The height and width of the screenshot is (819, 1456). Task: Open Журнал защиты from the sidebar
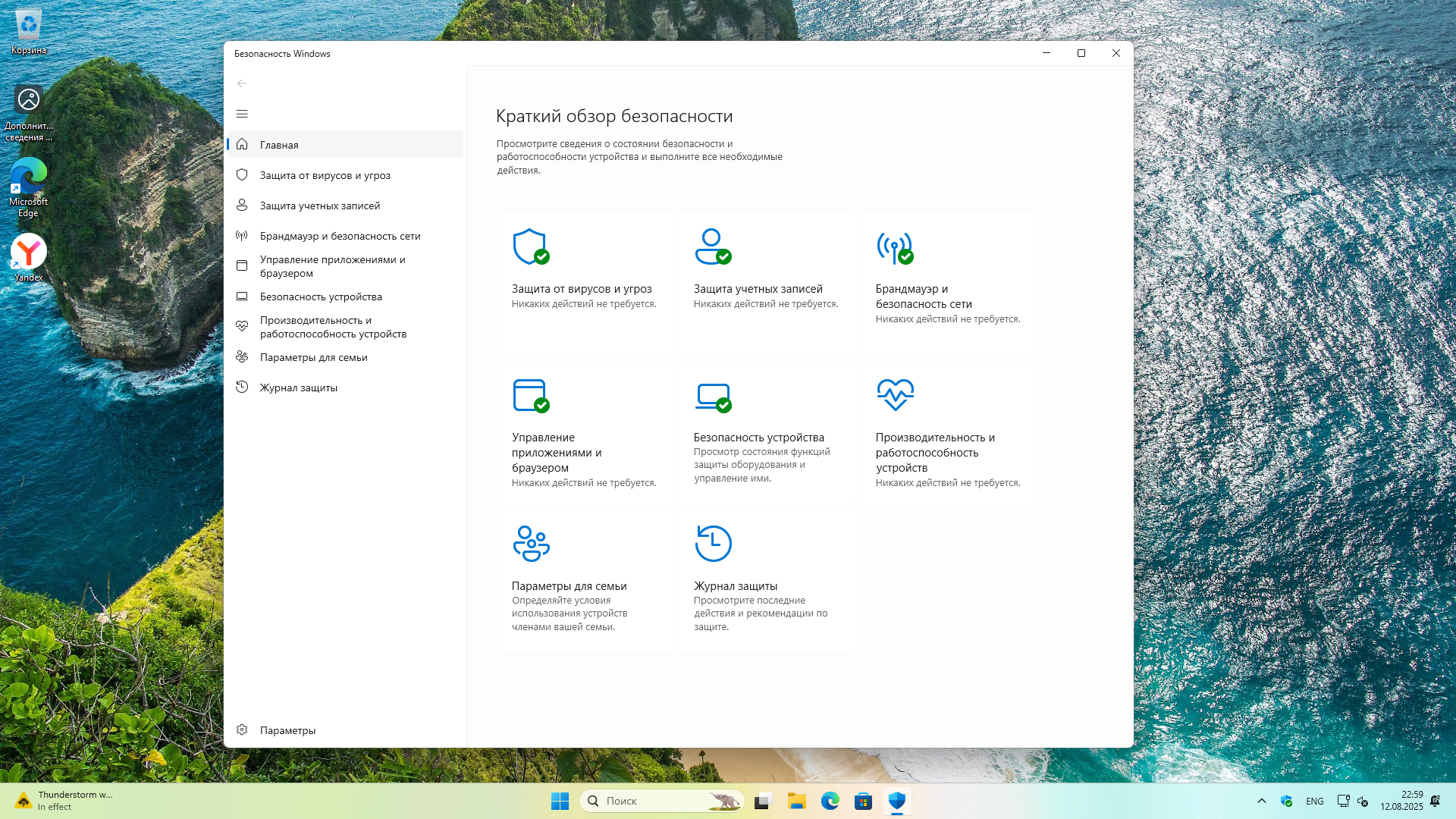298,388
